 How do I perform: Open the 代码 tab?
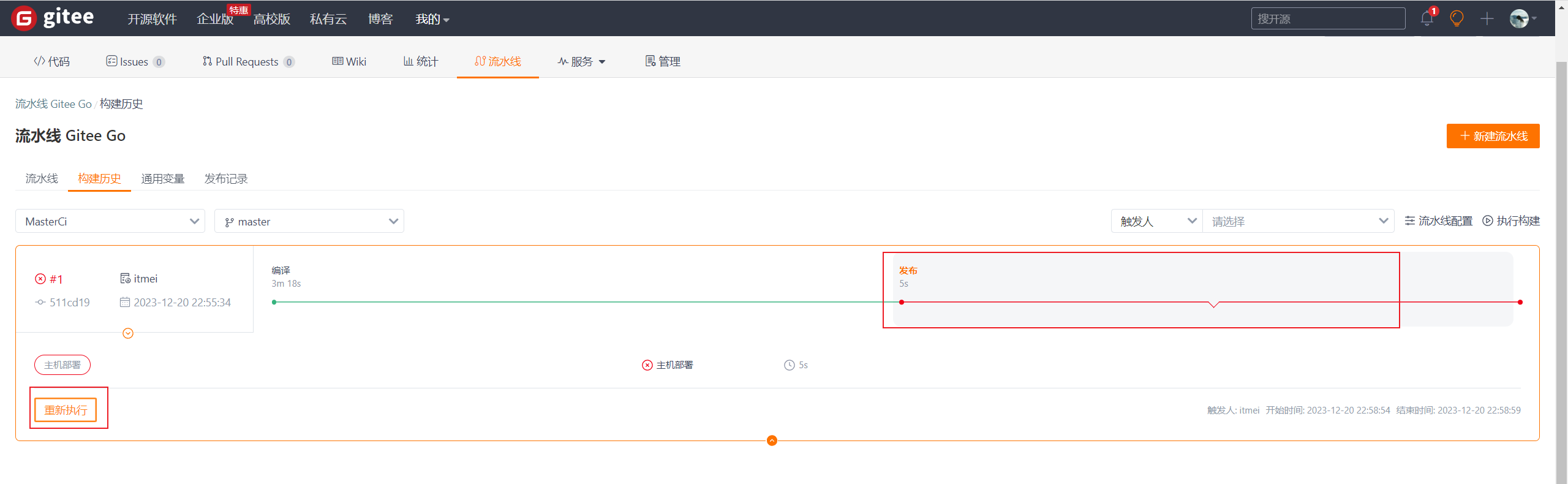tap(51, 61)
